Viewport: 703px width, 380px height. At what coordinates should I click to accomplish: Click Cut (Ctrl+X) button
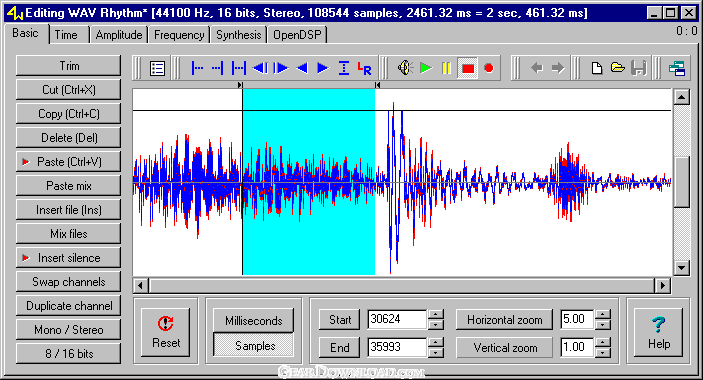(69, 90)
